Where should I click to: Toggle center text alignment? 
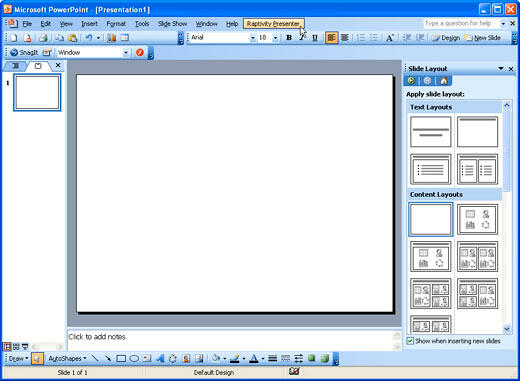344,38
